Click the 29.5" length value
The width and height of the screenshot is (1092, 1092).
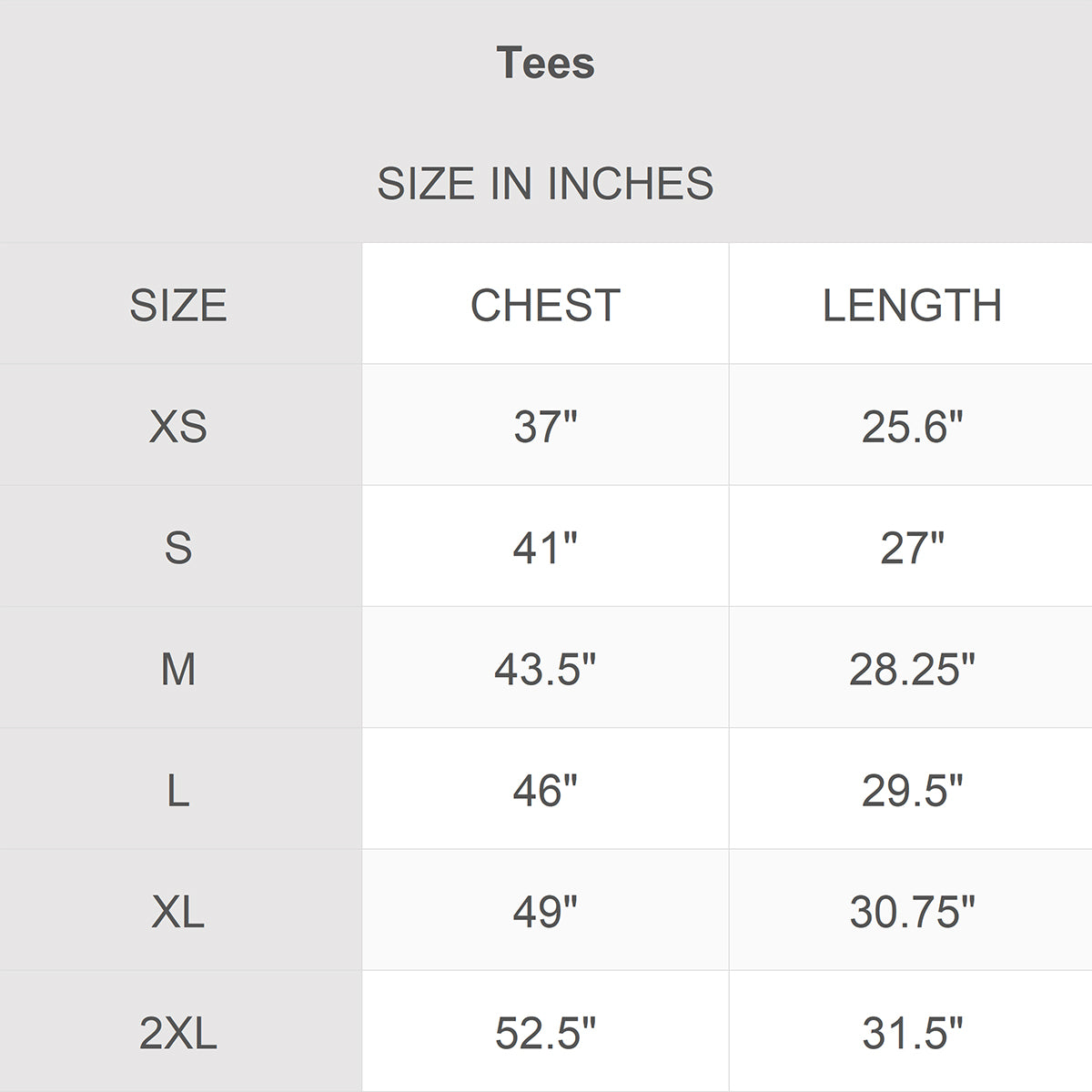[912, 790]
